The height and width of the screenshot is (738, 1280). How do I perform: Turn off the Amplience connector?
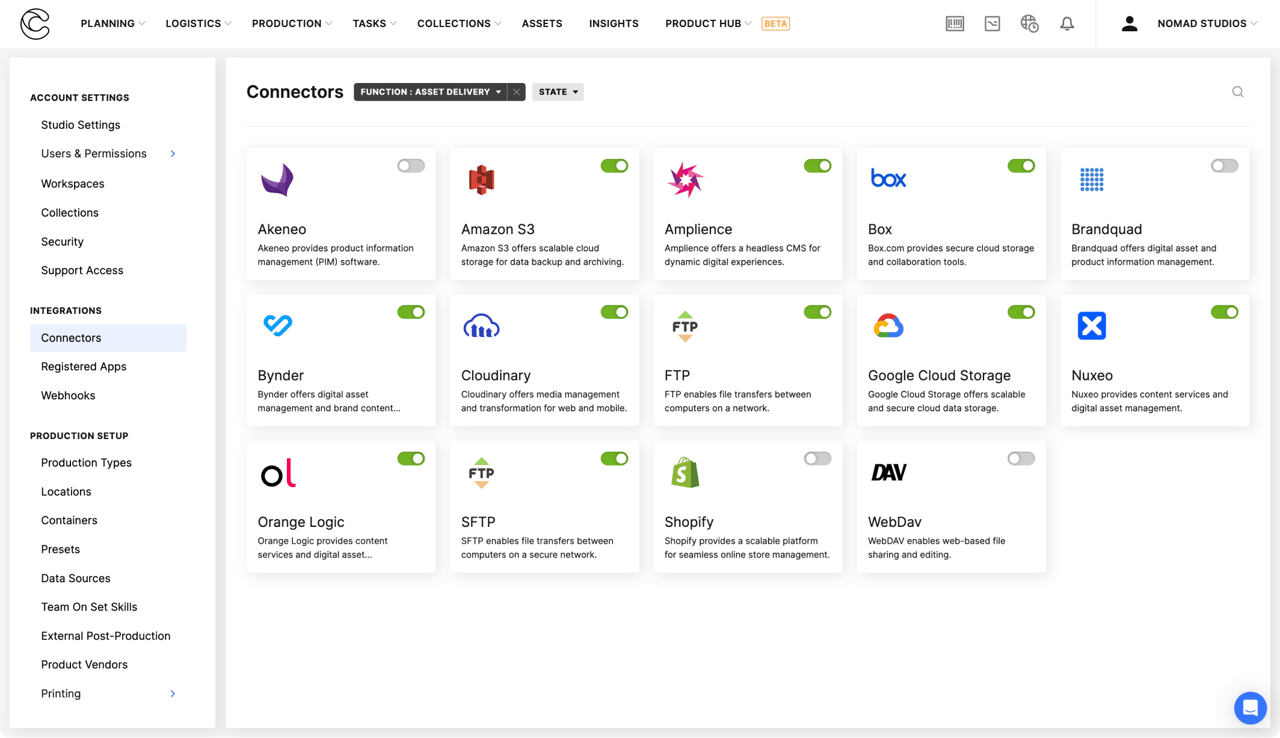click(818, 166)
